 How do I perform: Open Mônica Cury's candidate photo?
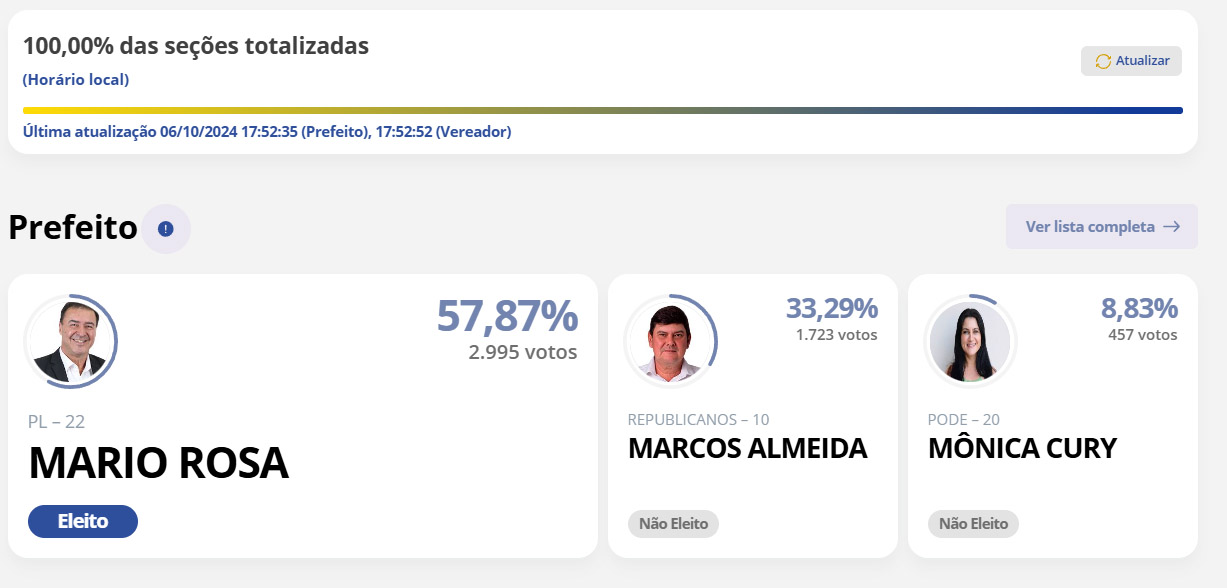(x=970, y=341)
